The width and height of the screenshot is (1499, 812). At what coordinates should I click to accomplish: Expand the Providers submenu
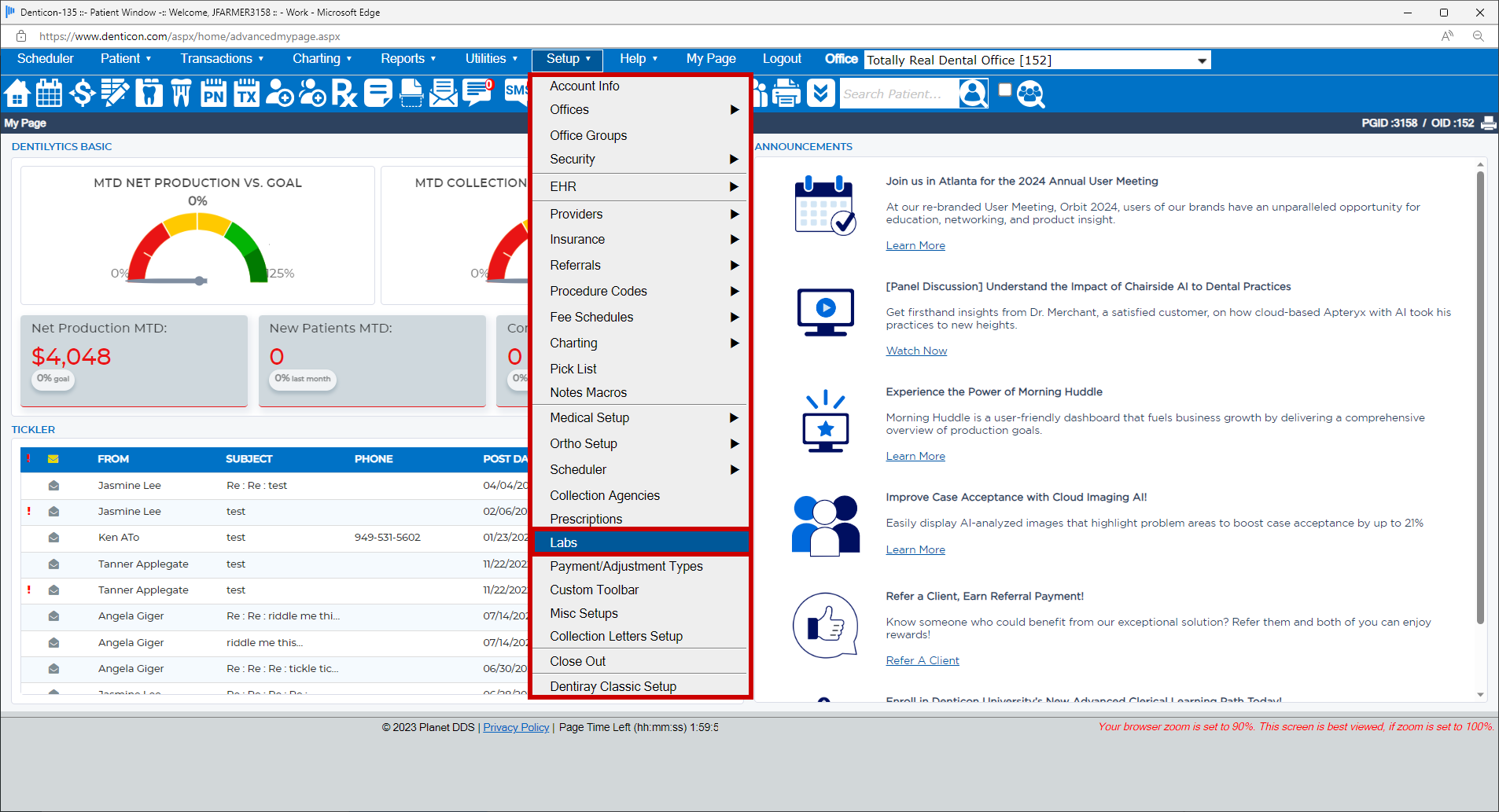(x=735, y=215)
